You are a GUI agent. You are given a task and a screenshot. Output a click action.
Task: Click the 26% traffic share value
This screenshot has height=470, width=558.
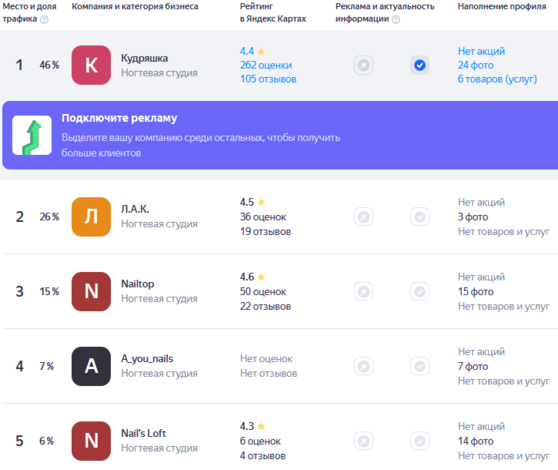[49, 217]
